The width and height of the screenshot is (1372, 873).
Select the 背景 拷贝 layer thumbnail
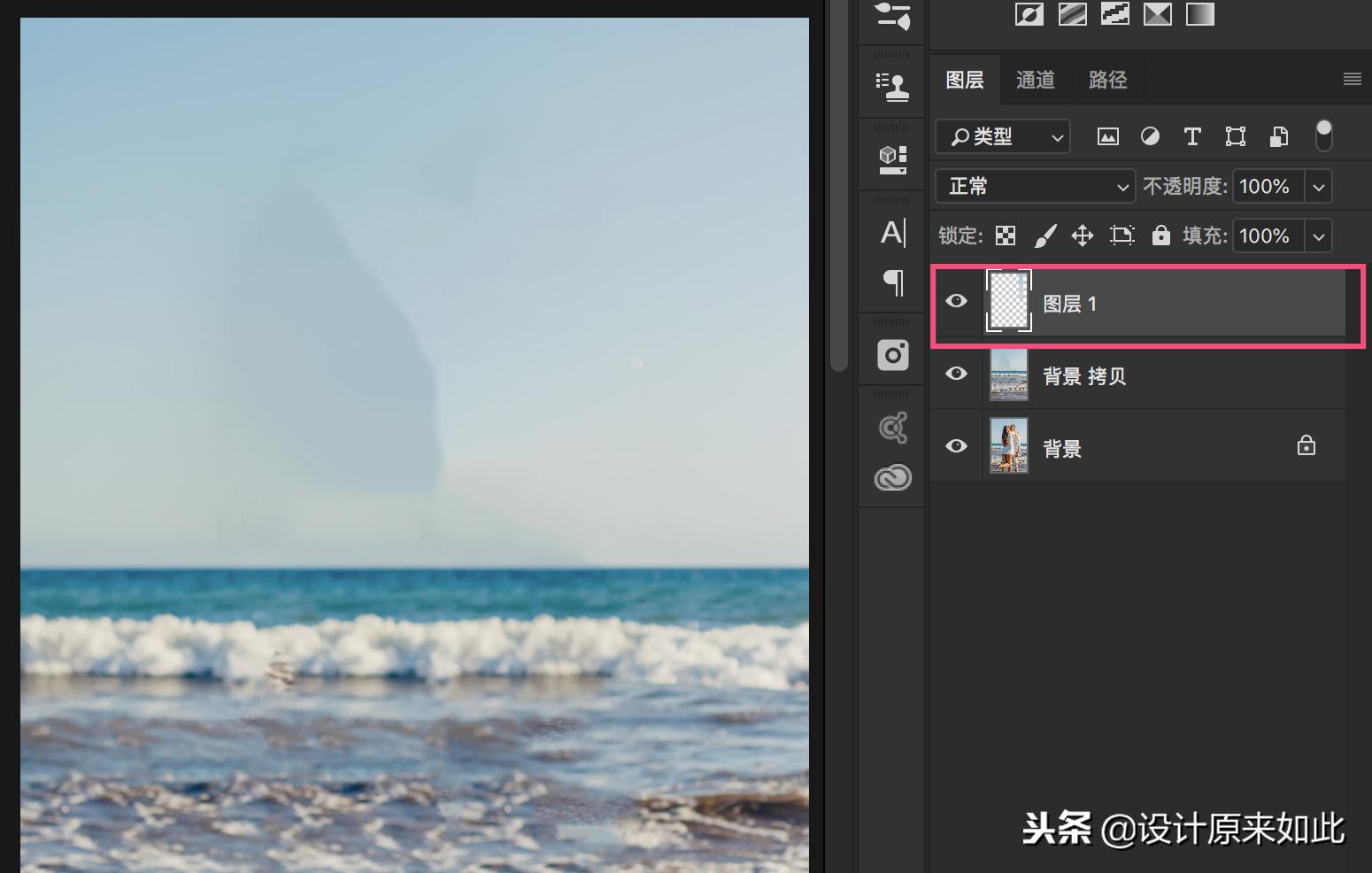[1009, 375]
